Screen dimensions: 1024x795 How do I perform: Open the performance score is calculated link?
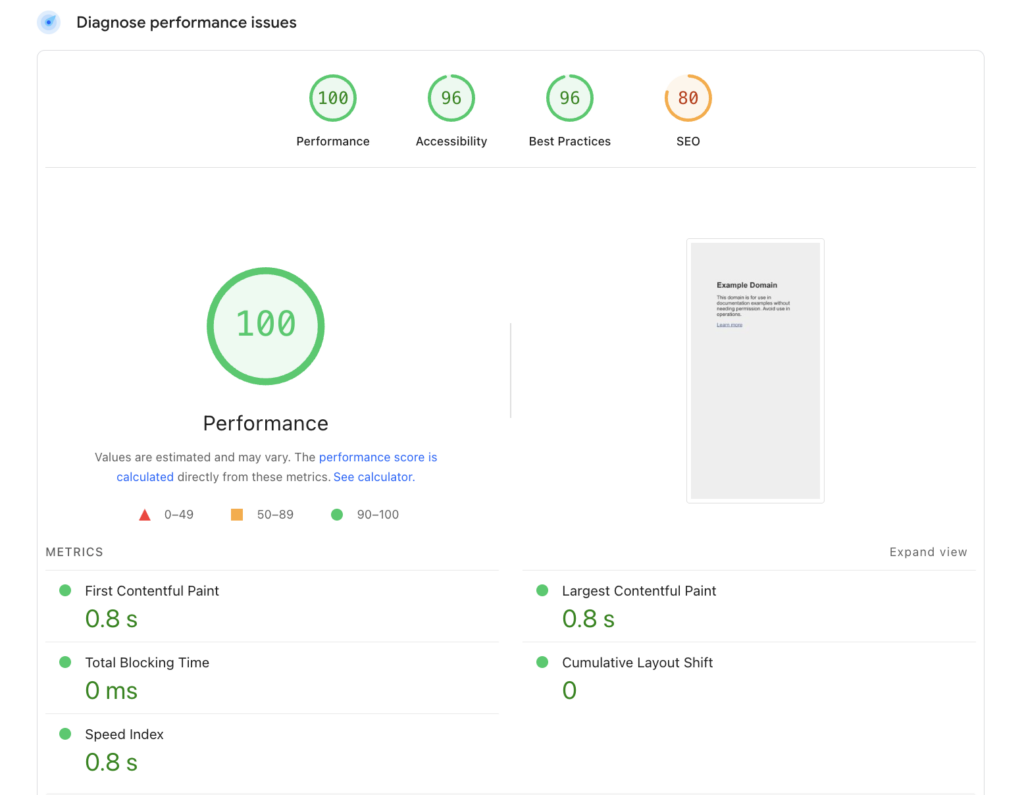pos(377,457)
